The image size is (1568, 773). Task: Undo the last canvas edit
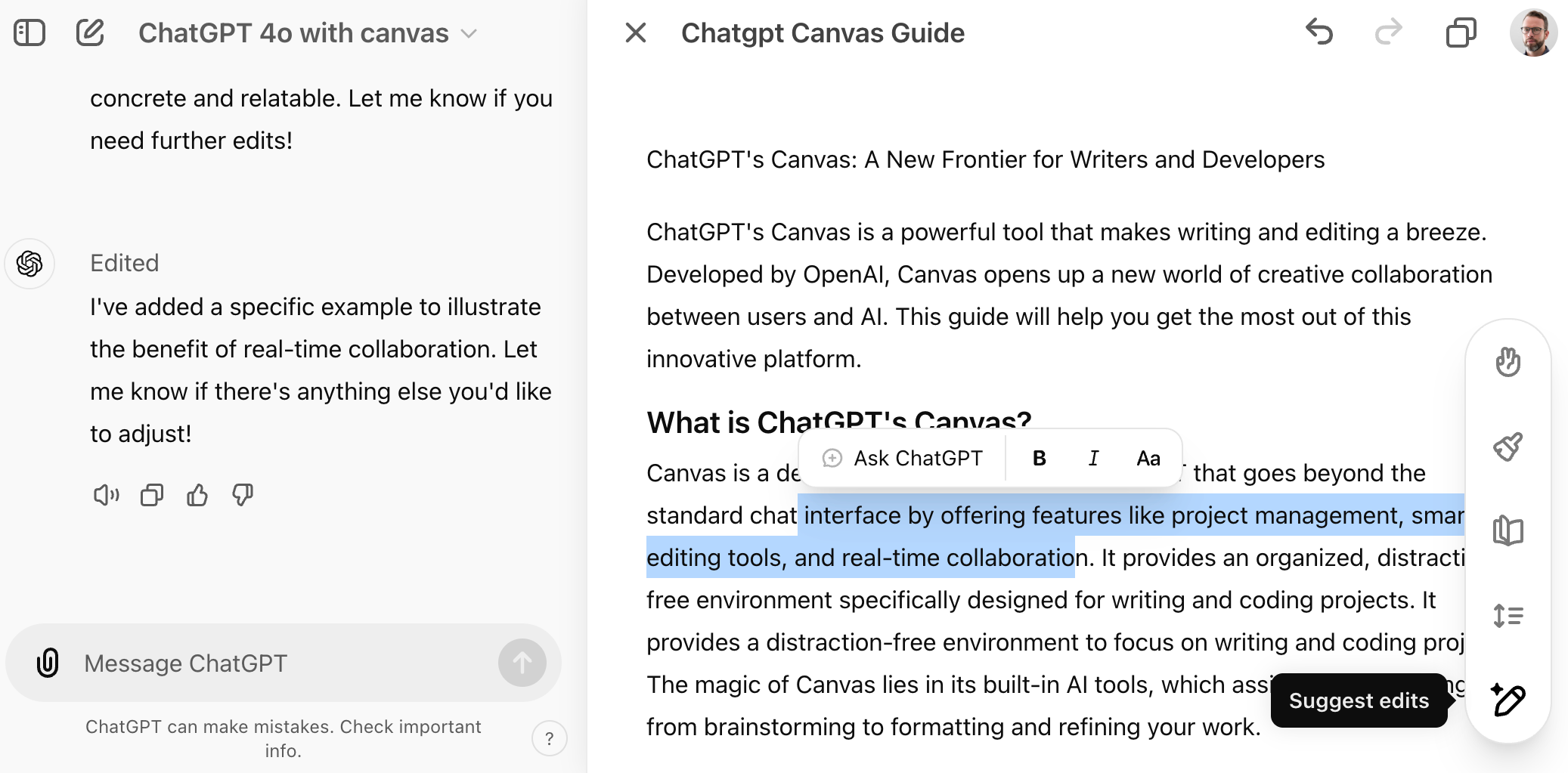[1319, 32]
